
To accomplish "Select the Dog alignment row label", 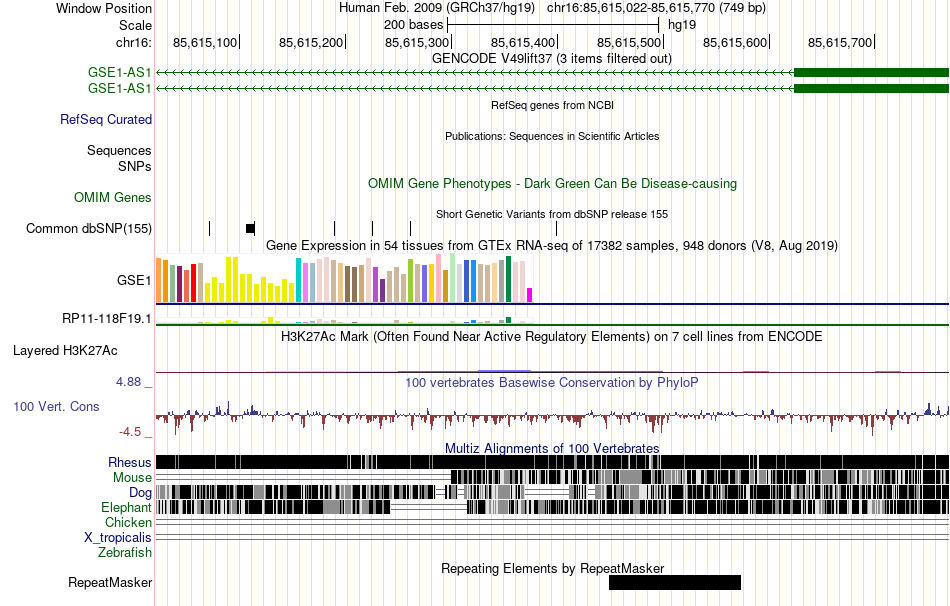I will coord(140,493).
